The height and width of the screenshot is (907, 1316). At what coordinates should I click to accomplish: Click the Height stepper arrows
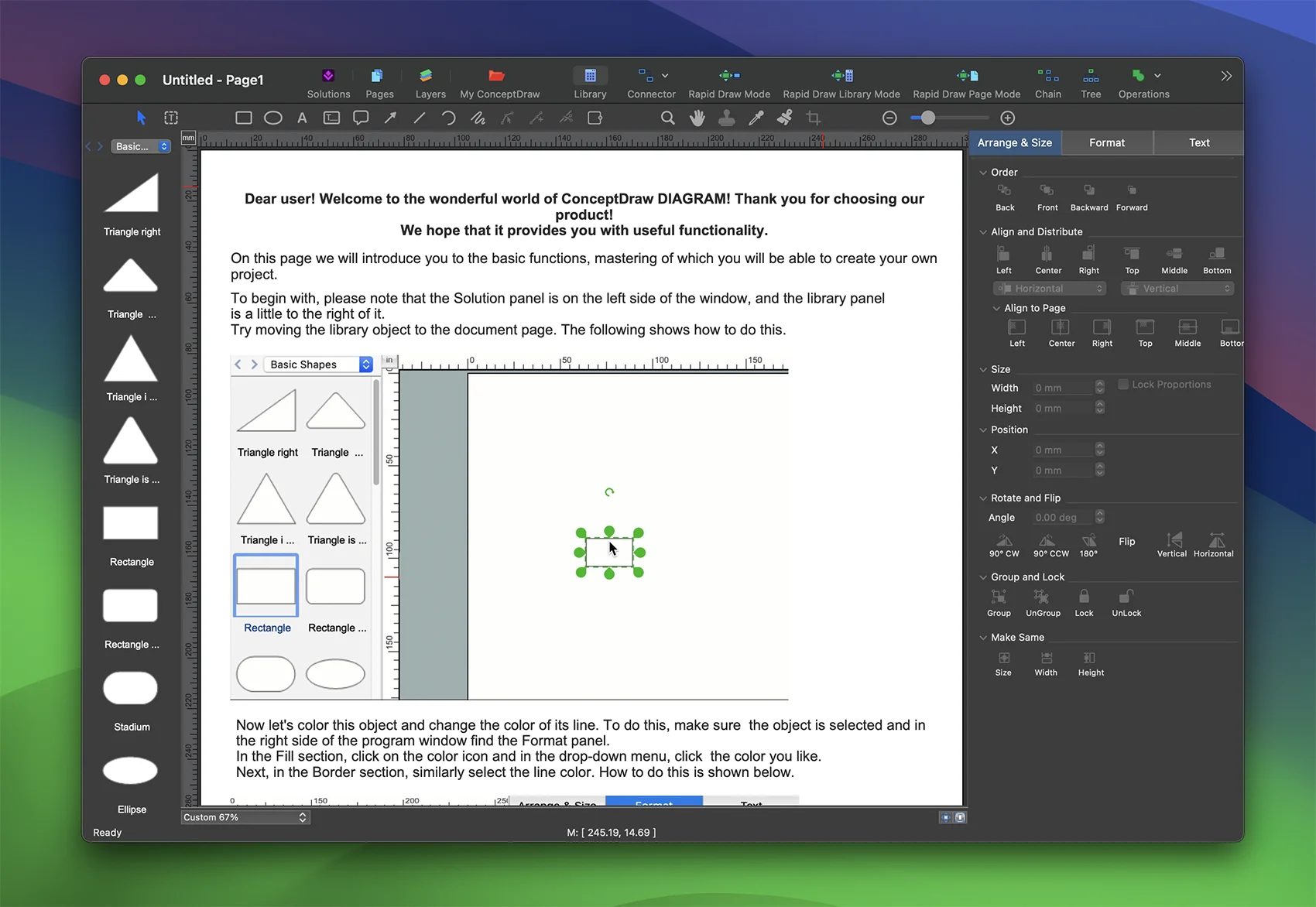click(x=1100, y=408)
